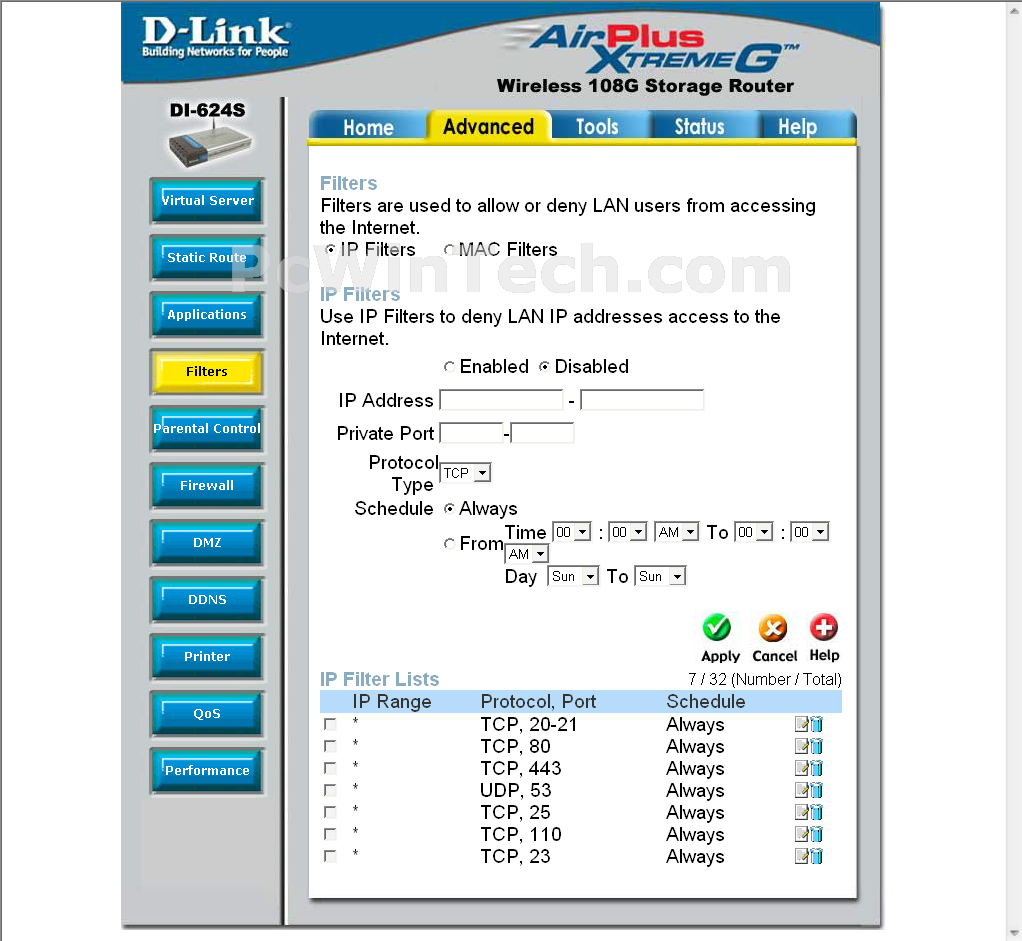Click the yellow Filters sidebar button
This screenshot has height=941, width=1022.
pos(207,371)
